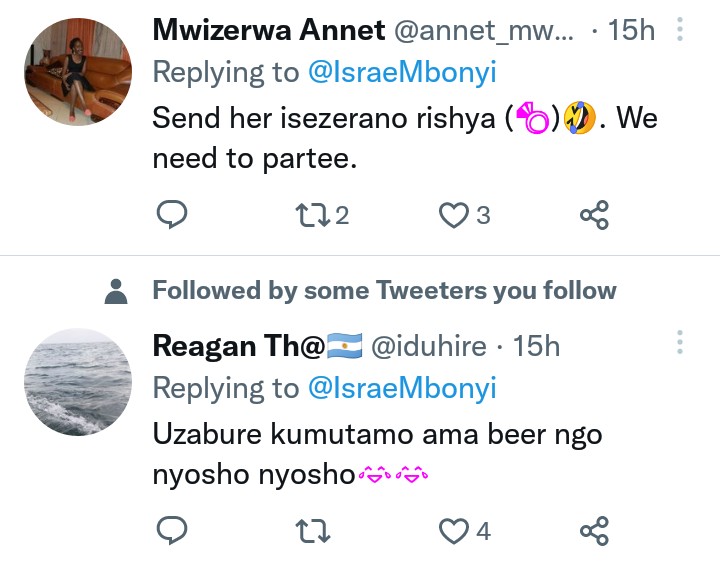Open more options on Mwizerwa Annet's tweet
This screenshot has height=571, width=720.
point(680,30)
